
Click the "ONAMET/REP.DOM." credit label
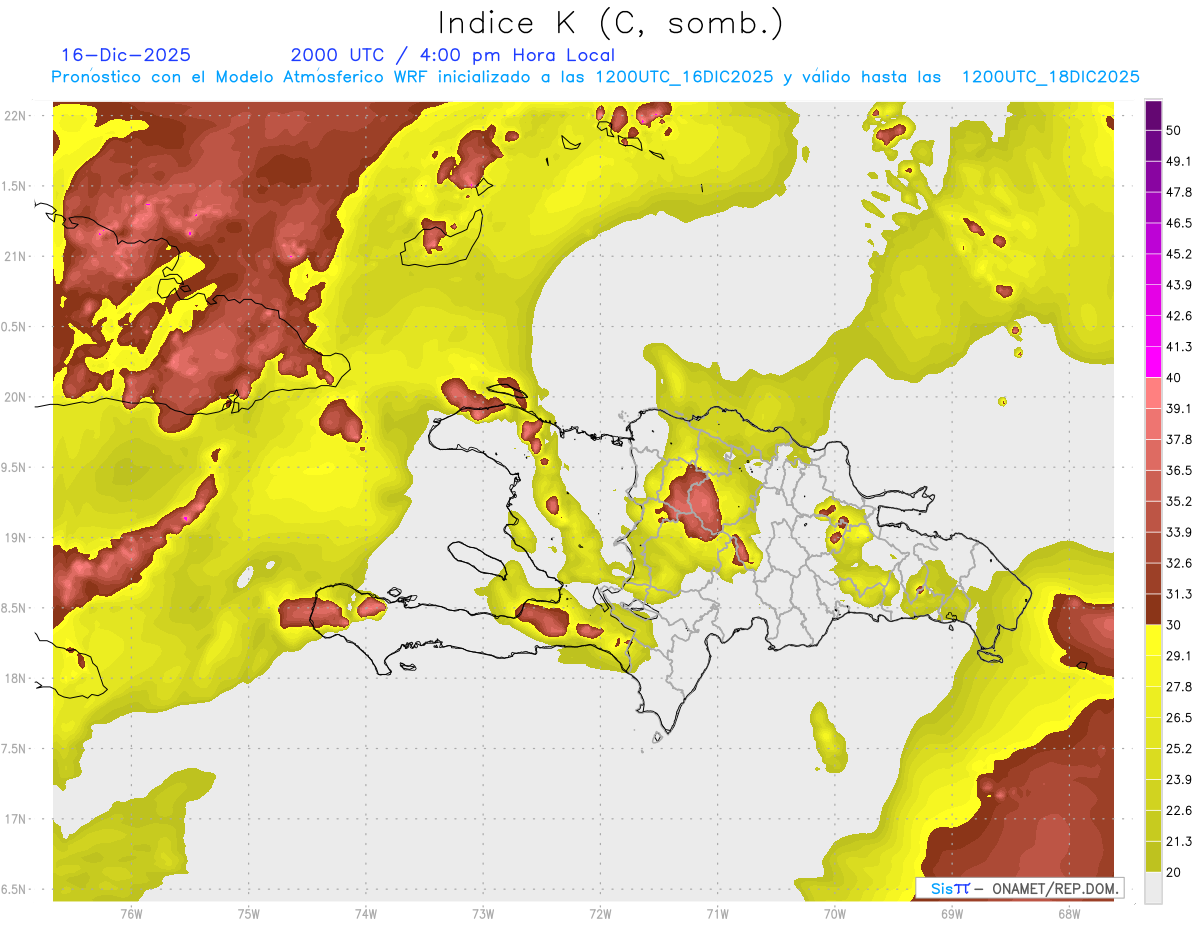1053,888
